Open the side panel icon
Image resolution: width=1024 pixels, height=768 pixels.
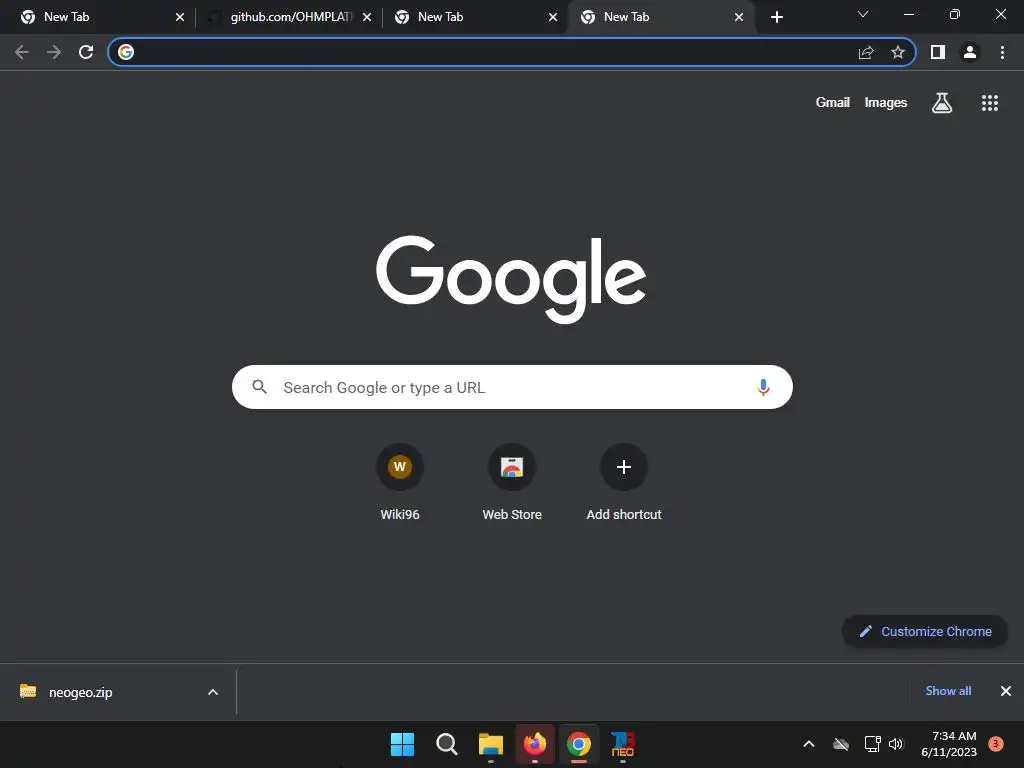pyautogui.click(x=938, y=52)
